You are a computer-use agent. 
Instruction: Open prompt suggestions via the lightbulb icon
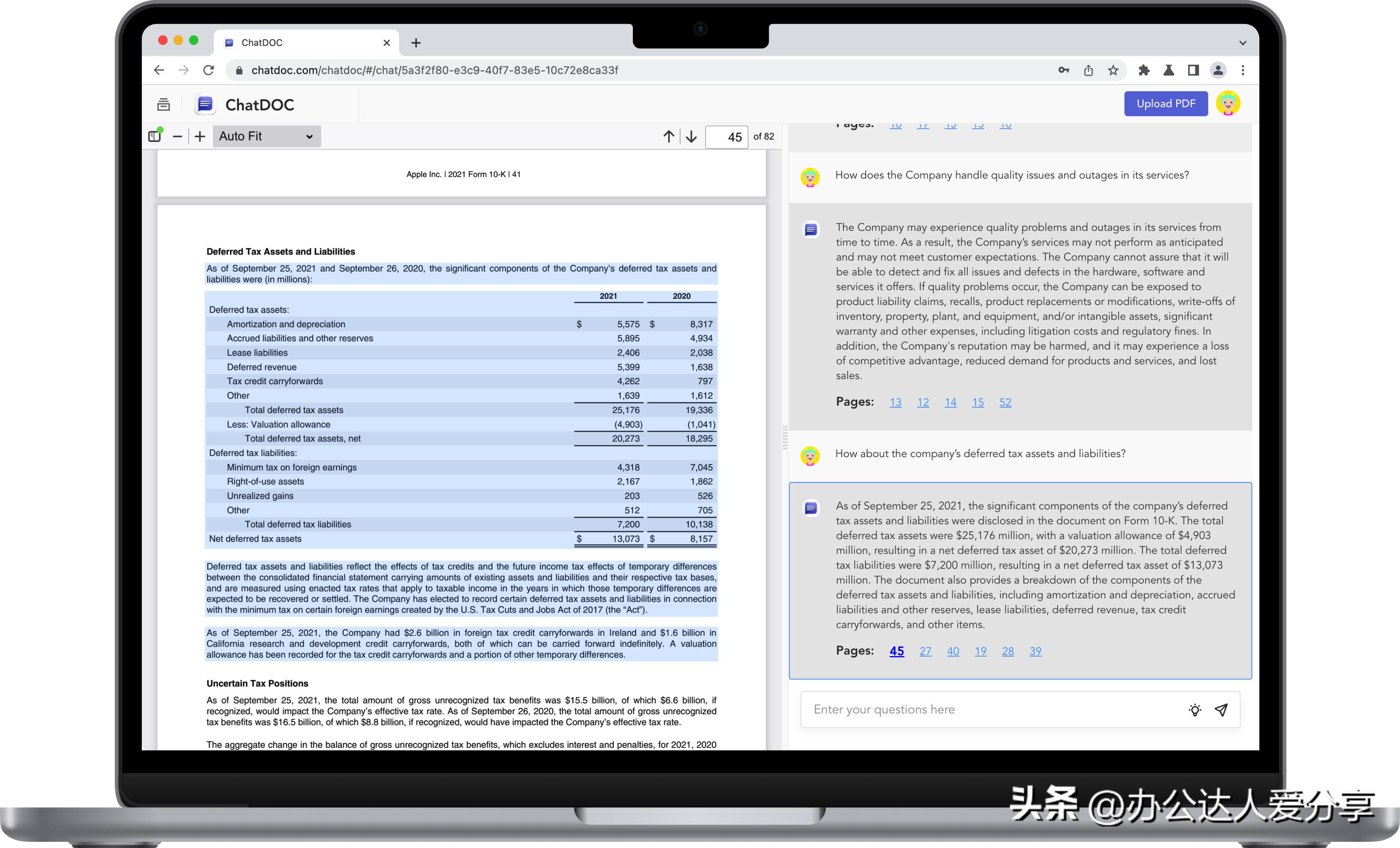coord(1195,709)
